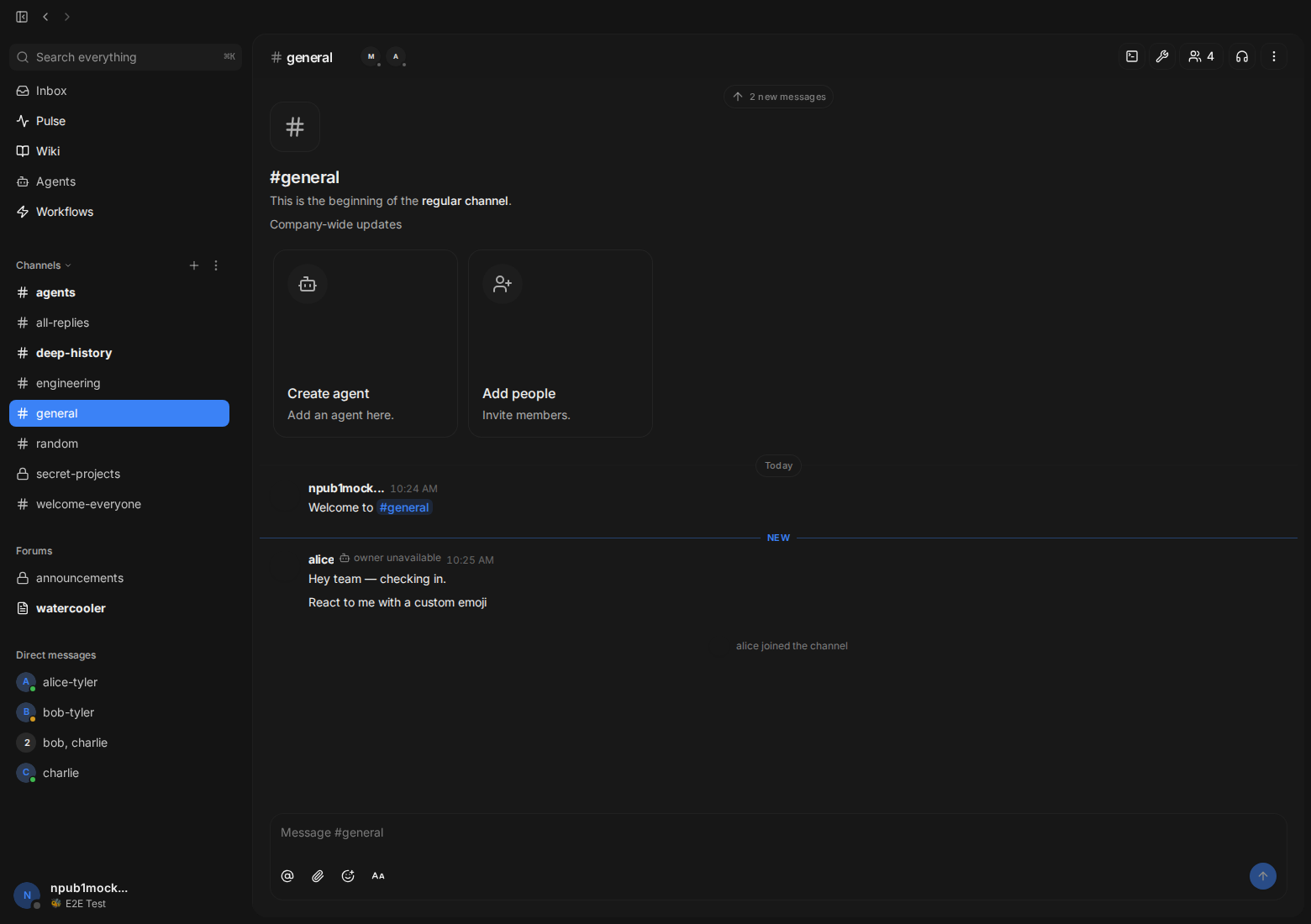Open the terminal panel icon in header
This screenshot has height=924, width=1311.
[1132, 56]
